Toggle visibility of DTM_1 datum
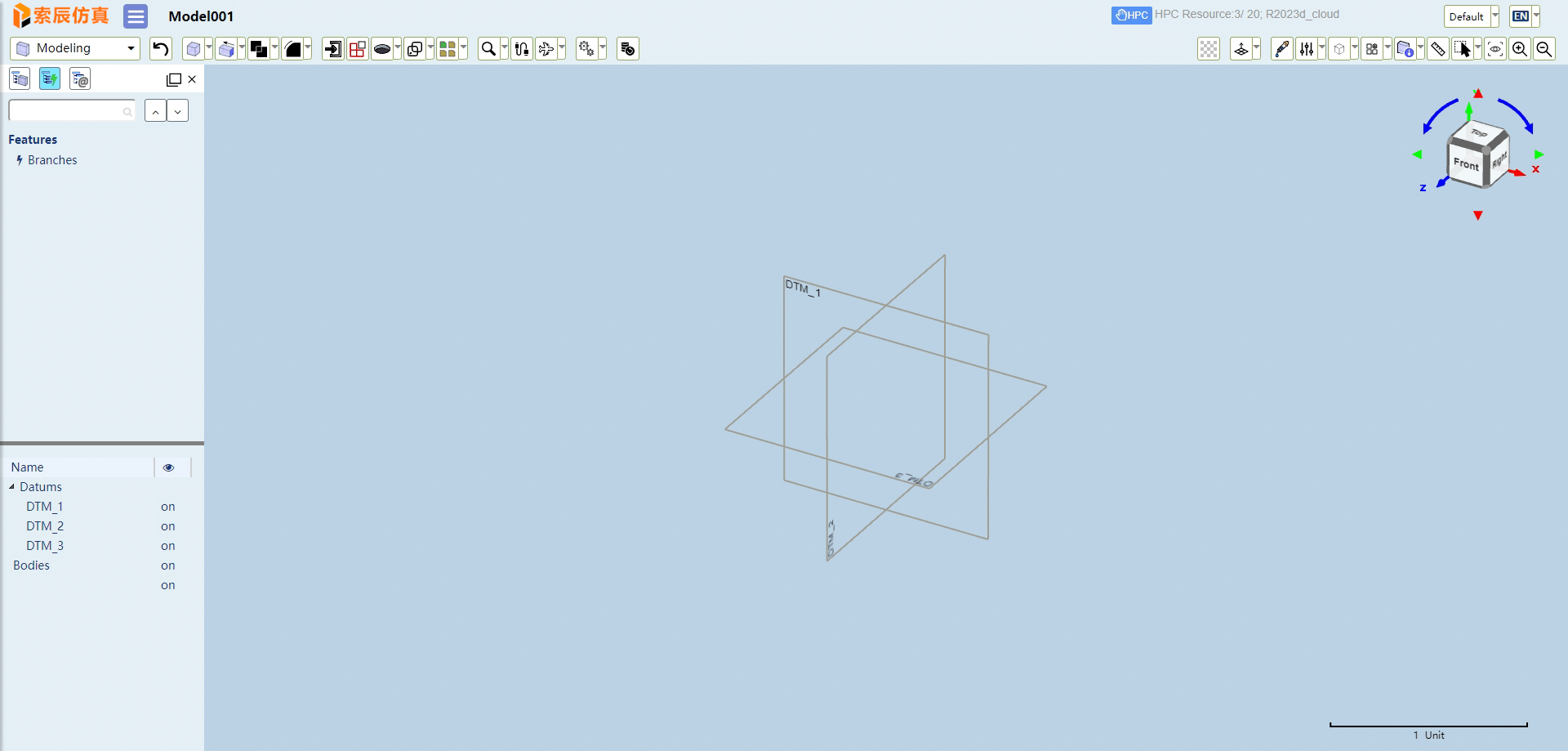 tap(168, 507)
